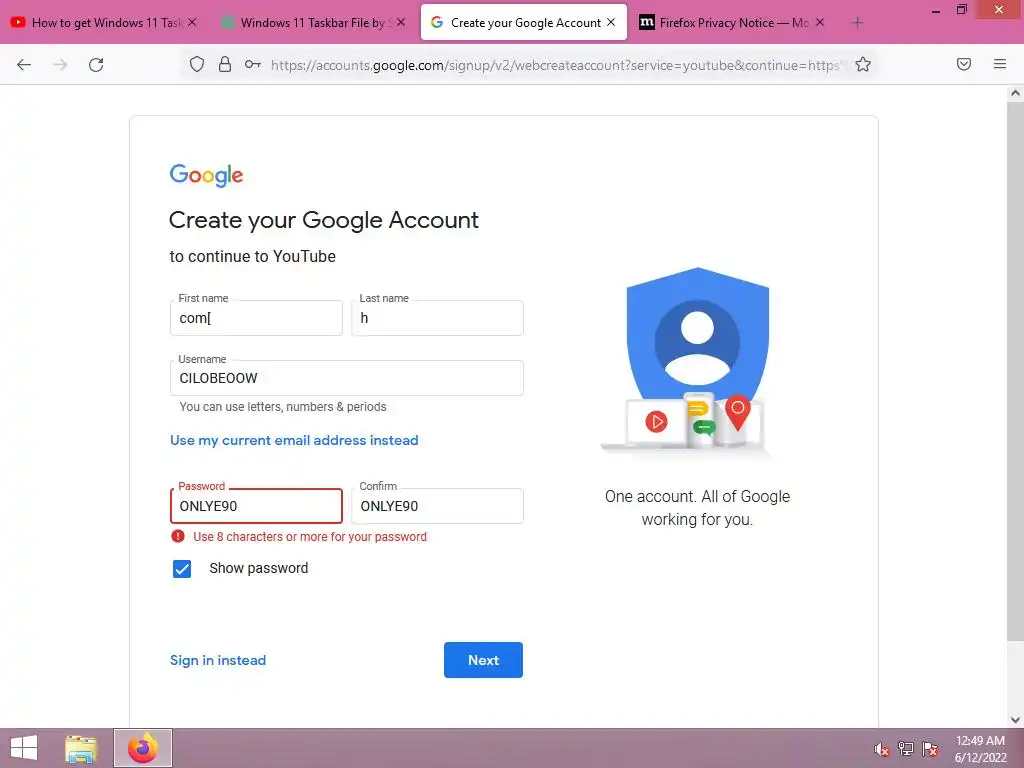Click the Last name input field
Screen dimensions: 1024x768
pyautogui.click(x=438, y=318)
